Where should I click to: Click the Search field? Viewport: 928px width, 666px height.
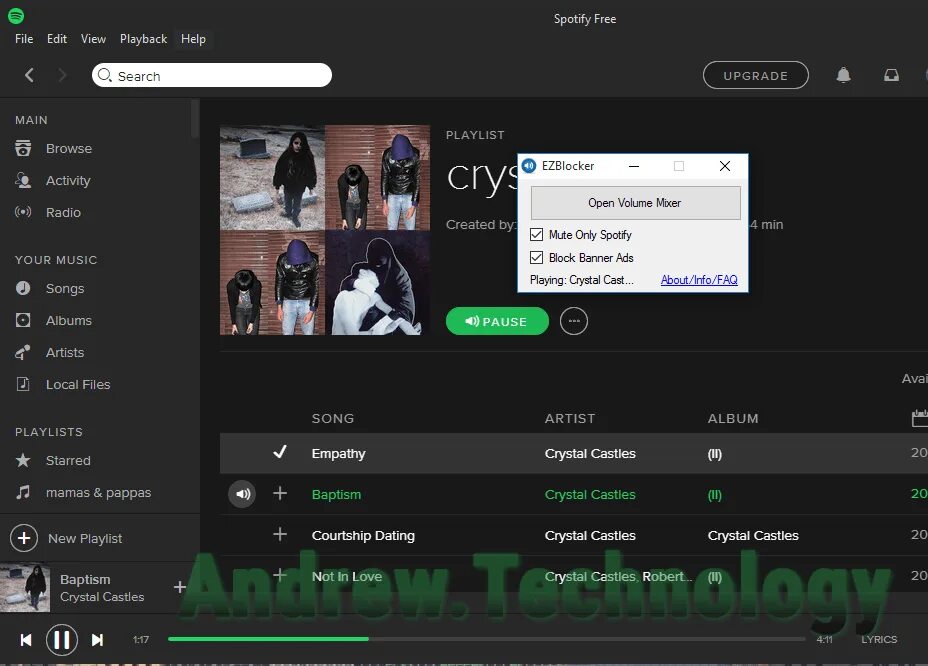212,75
